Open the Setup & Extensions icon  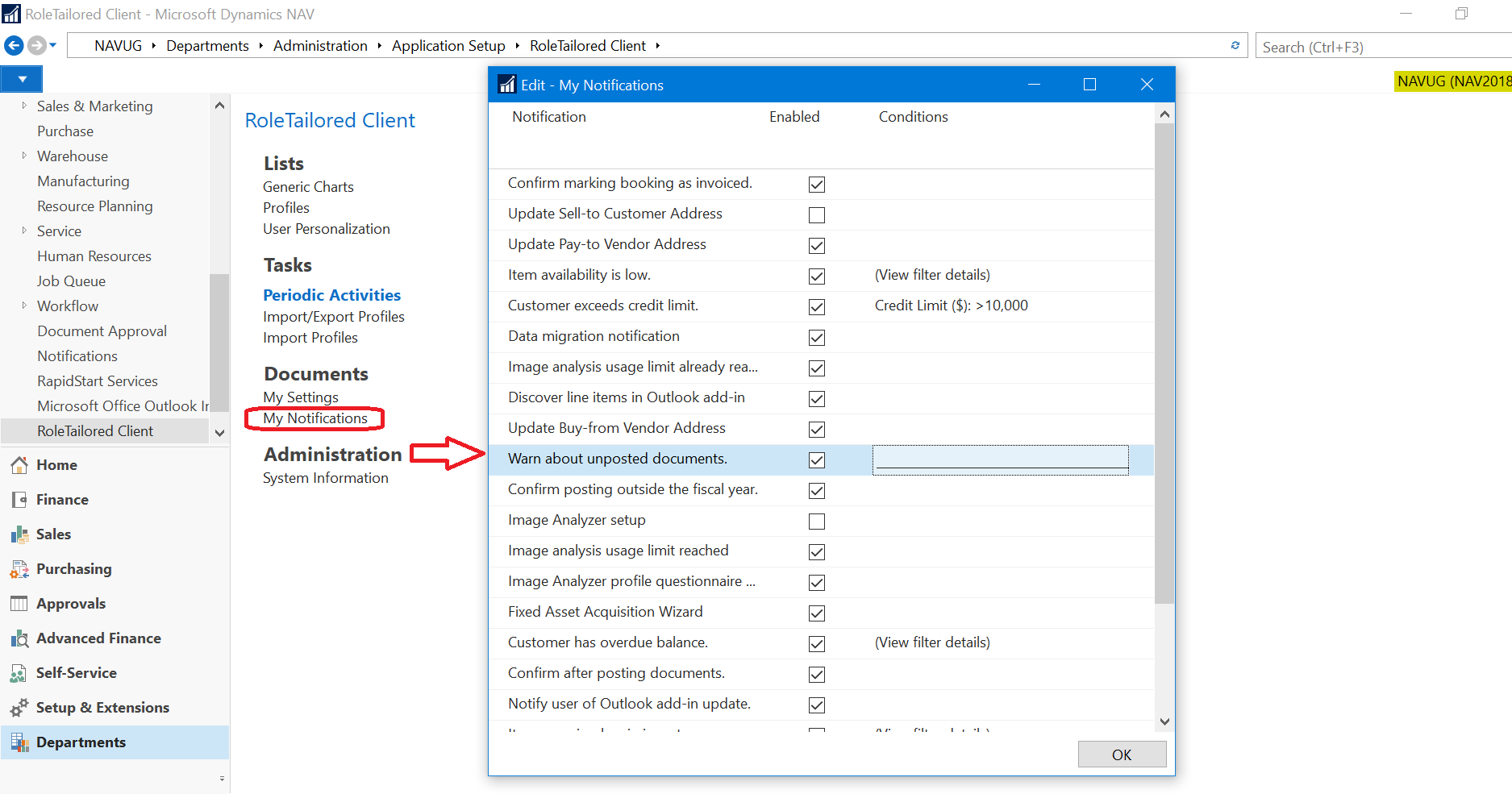click(19, 708)
